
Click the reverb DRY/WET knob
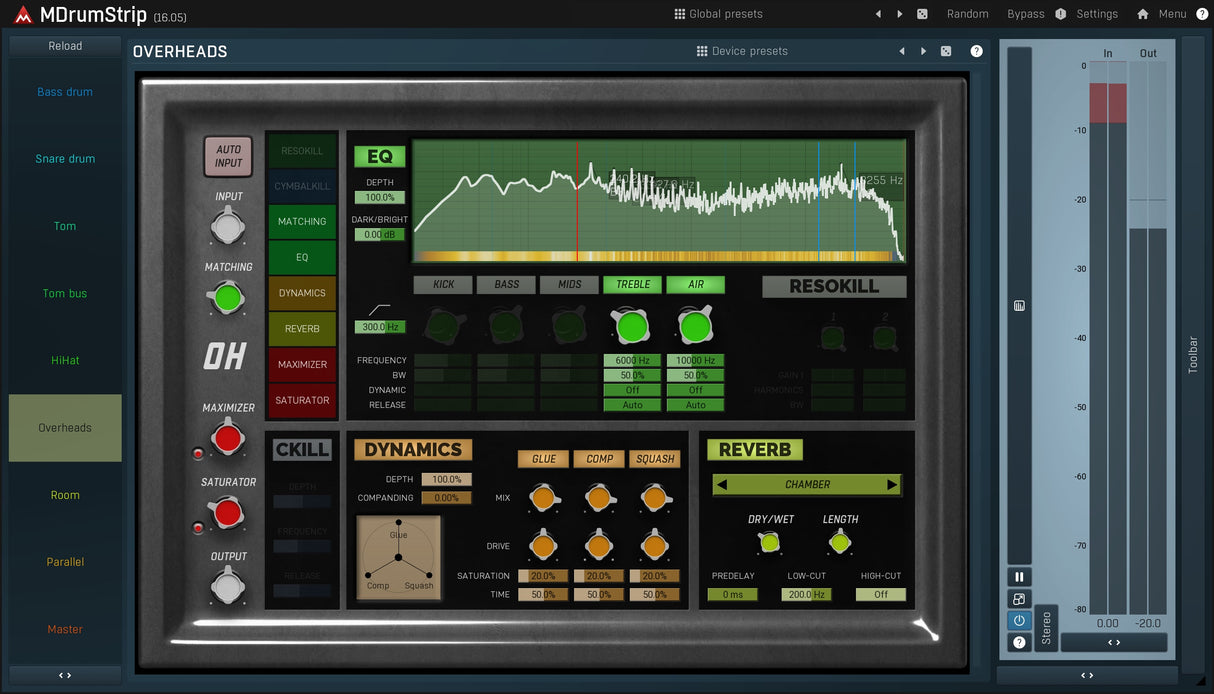769,543
